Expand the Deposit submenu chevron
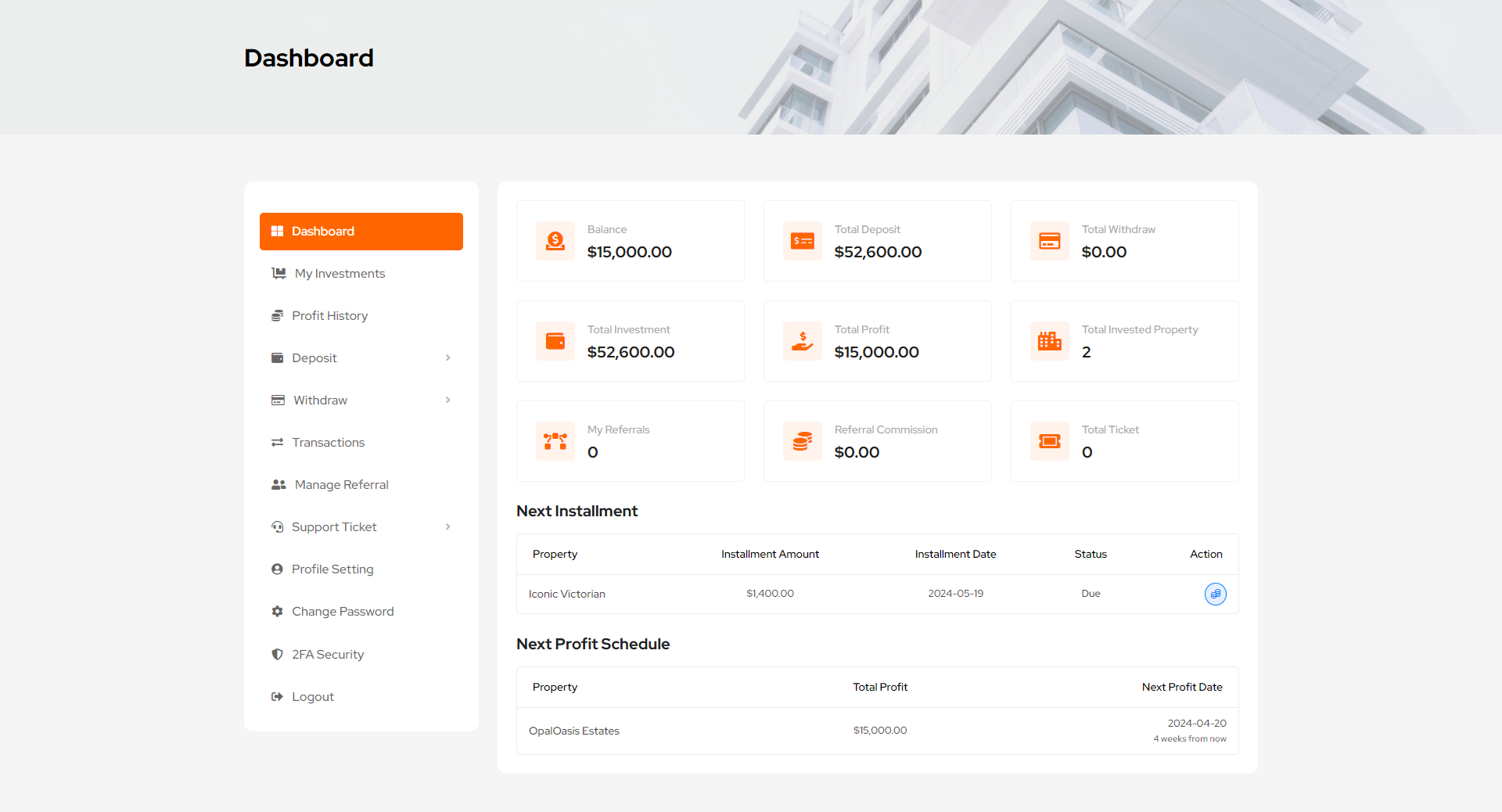The image size is (1502, 812). pos(447,357)
